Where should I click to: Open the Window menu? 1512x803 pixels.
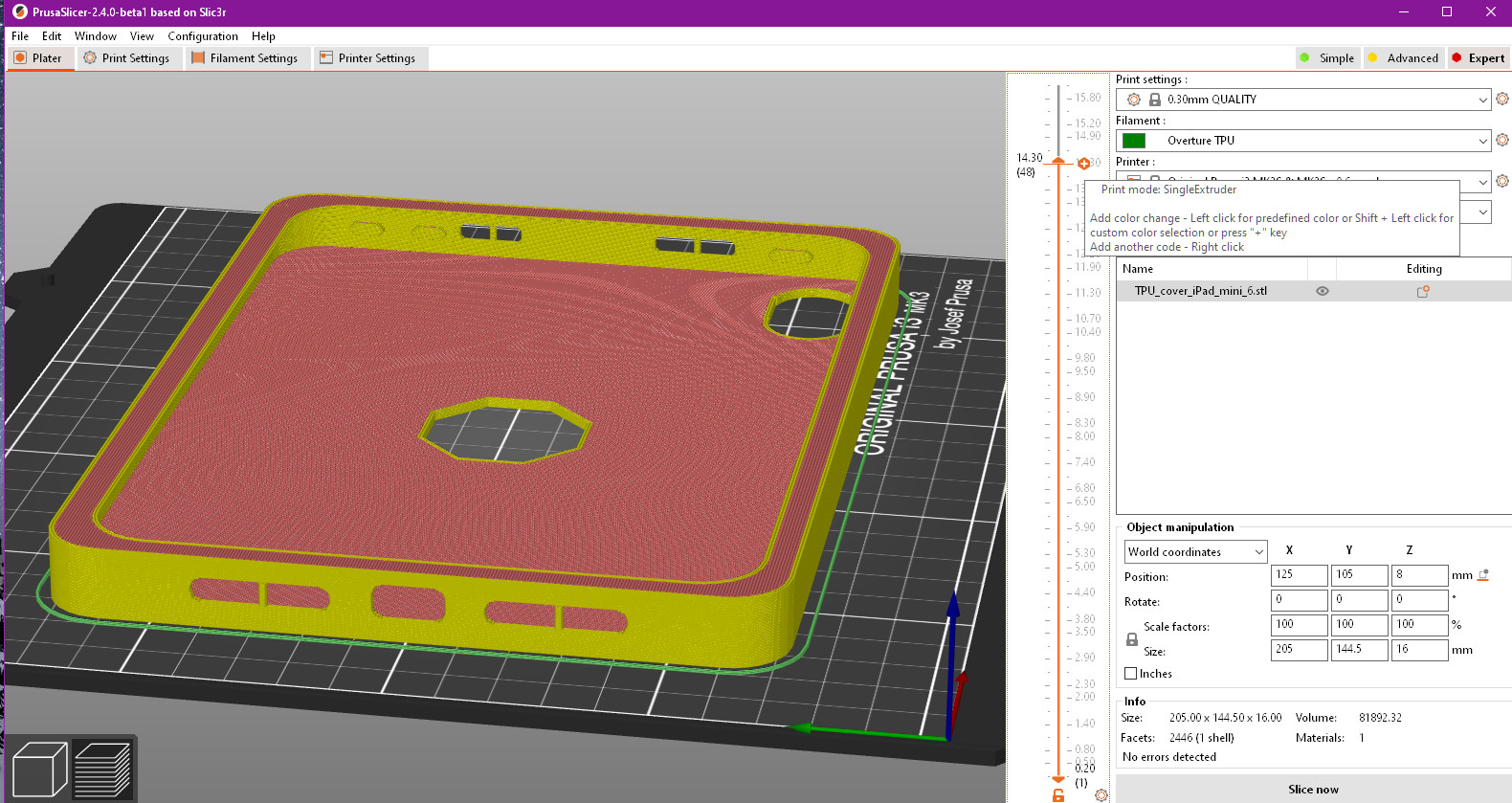[96, 36]
